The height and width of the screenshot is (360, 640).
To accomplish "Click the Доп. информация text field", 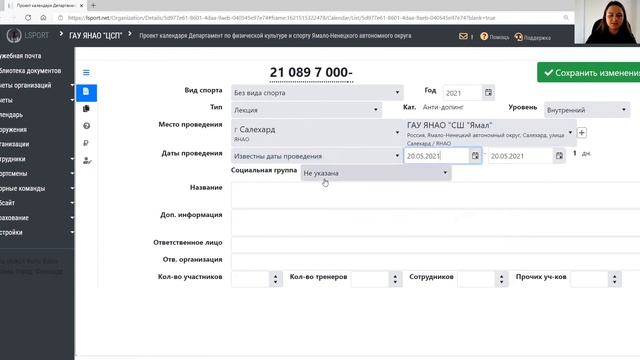I will 435,222.
